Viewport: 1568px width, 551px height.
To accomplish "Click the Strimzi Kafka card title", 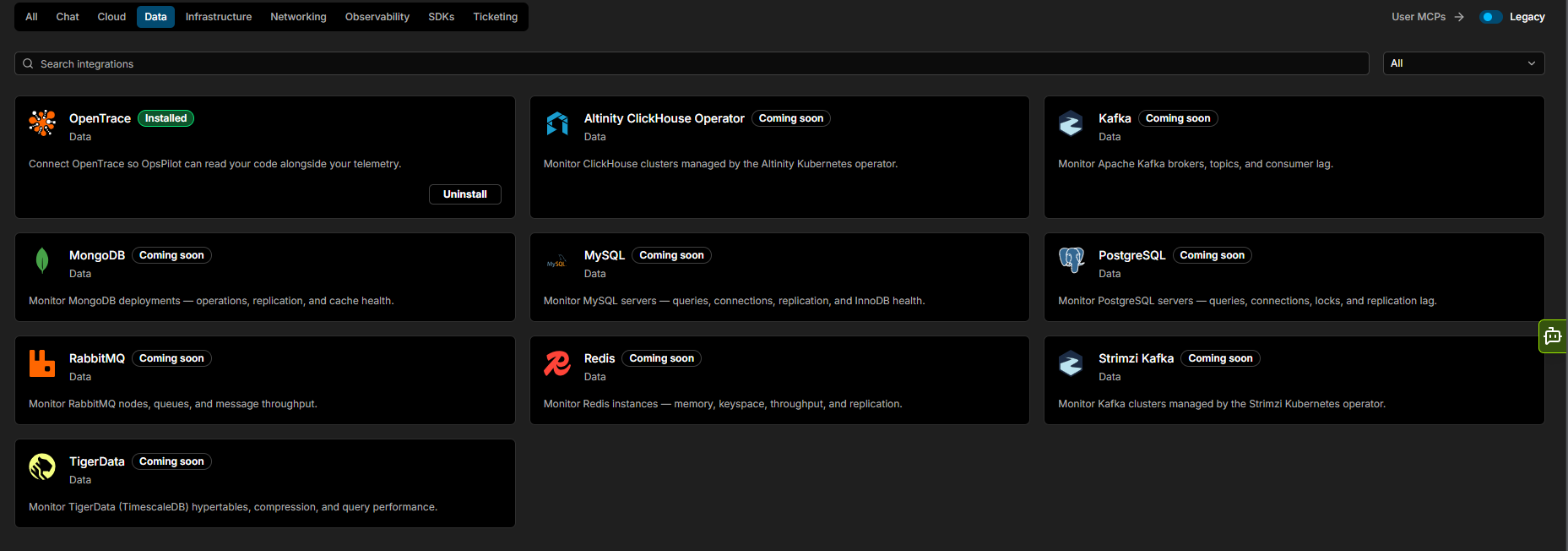I will [x=1136, y=358].
